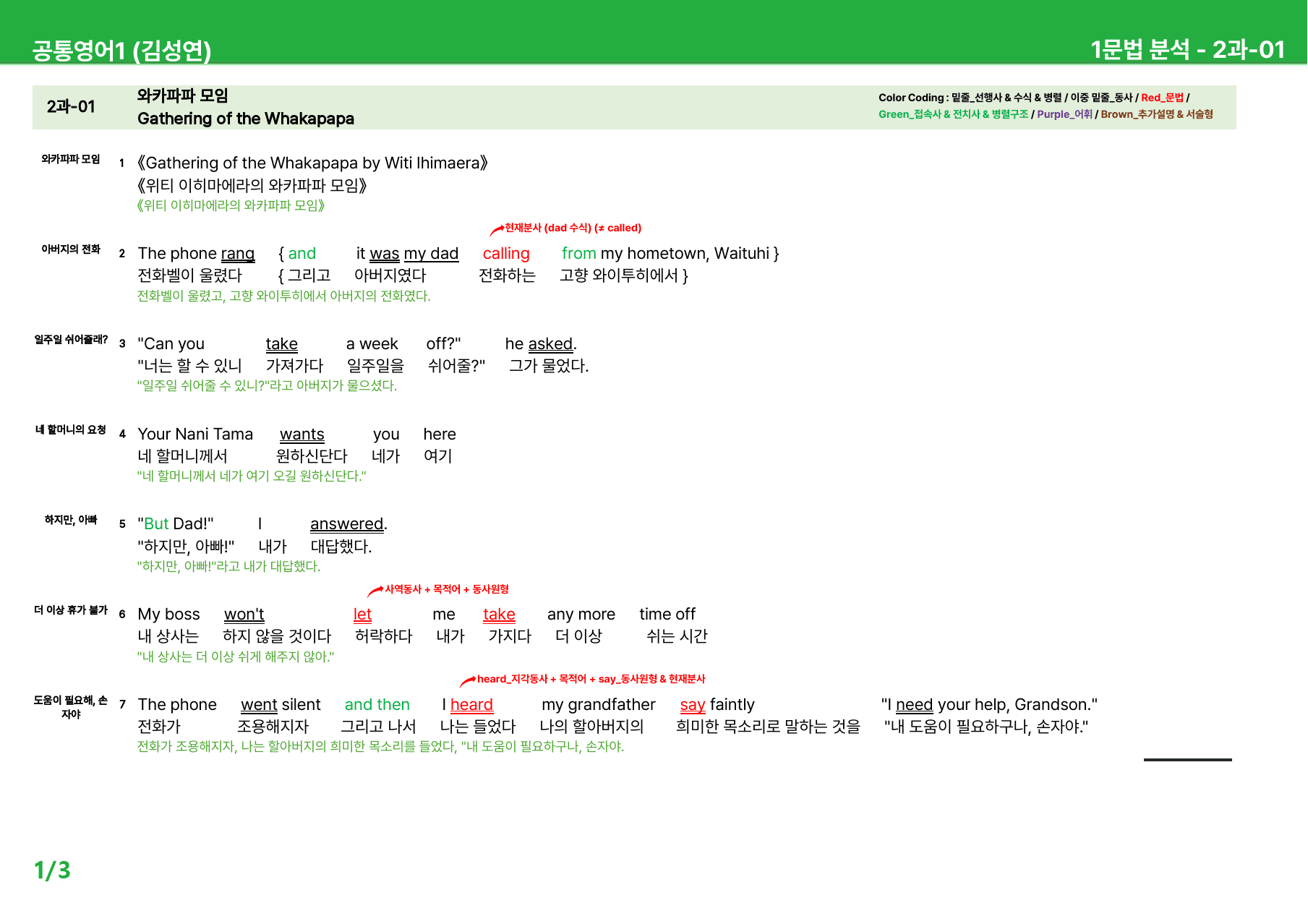Click the Brown_추가설명 & 서술형 legend entry
1308x924 pixels.
pos(1157,114)
